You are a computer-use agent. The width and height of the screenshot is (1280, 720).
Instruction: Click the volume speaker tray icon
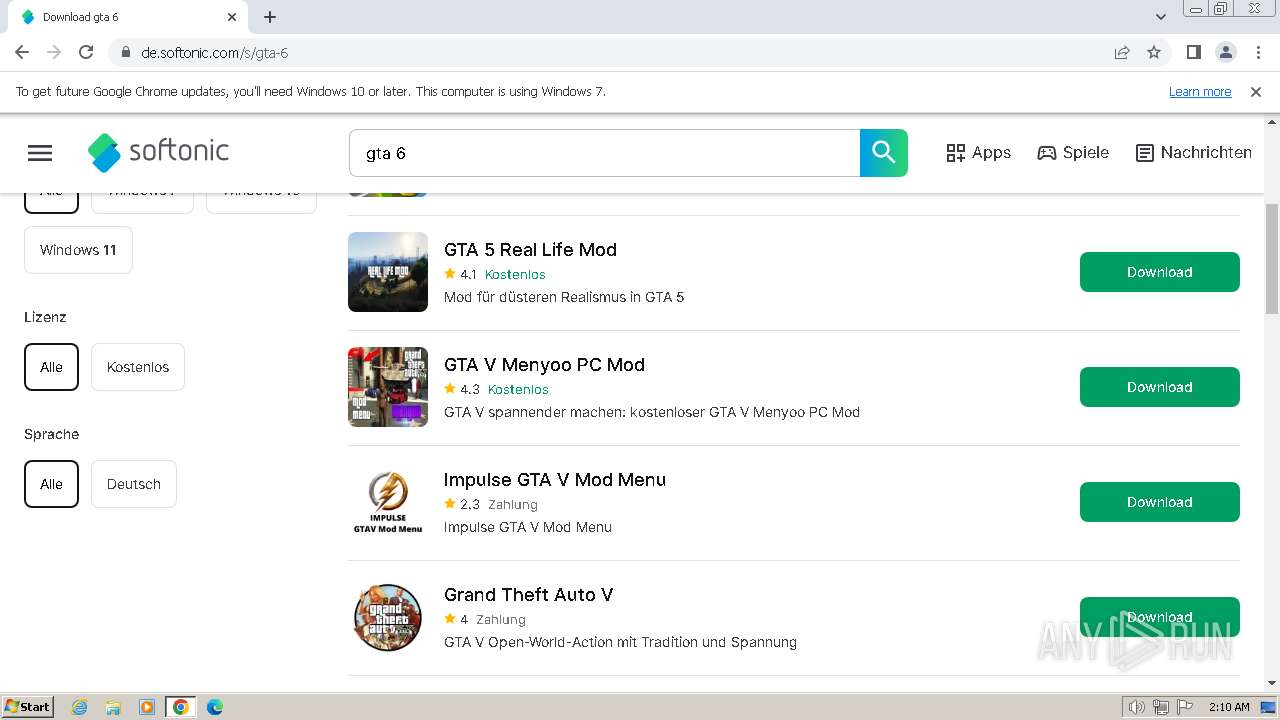pyautogui.click(x=1136, y=707)
